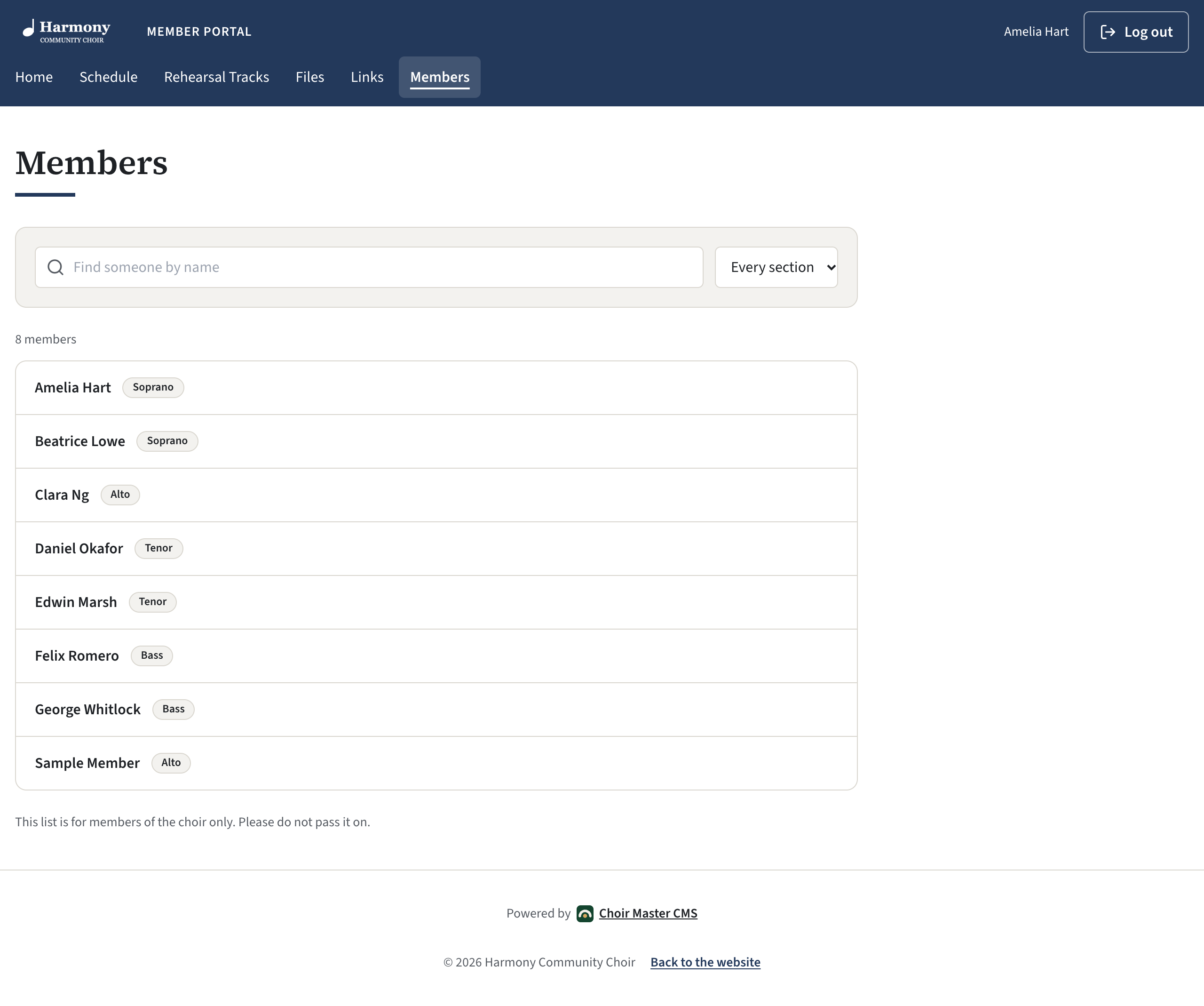
Task: Select the Sample Member row
Action: click(436, 763)
